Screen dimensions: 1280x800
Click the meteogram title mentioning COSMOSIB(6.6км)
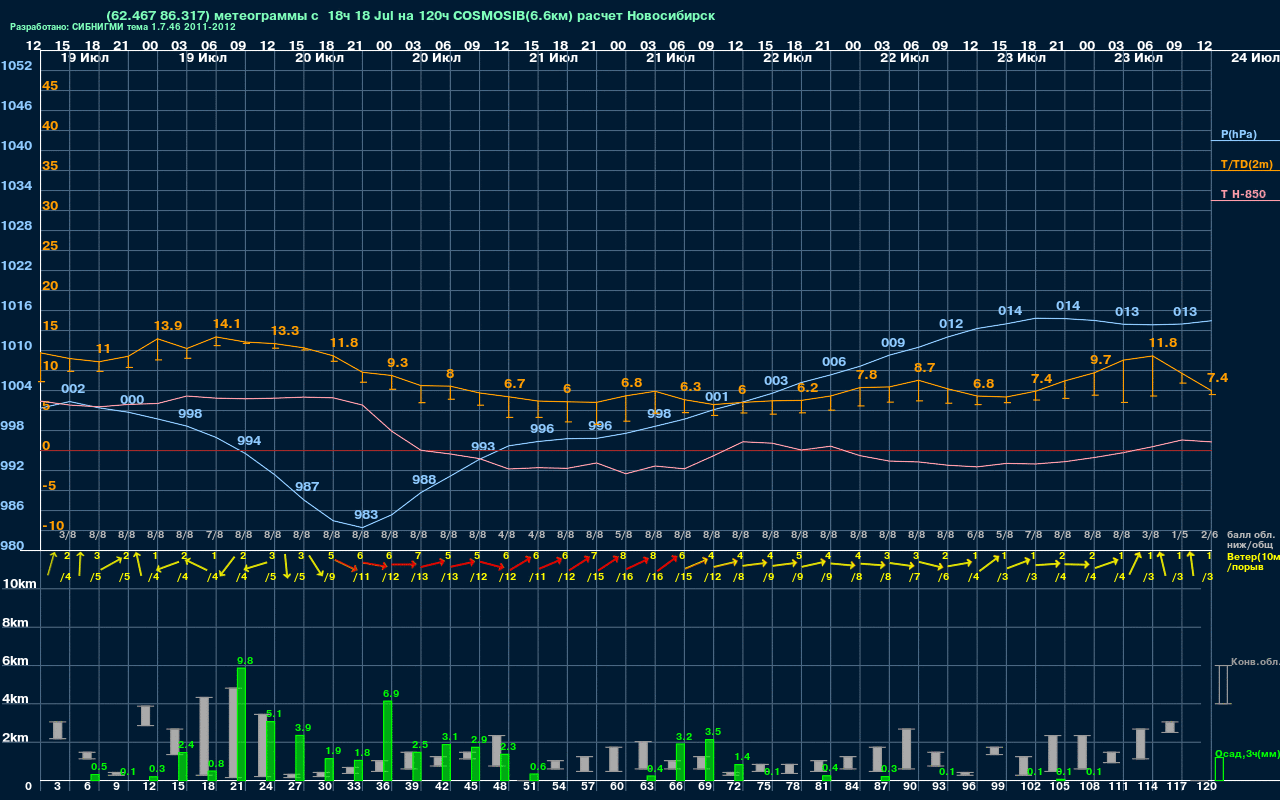coord(410,16)
